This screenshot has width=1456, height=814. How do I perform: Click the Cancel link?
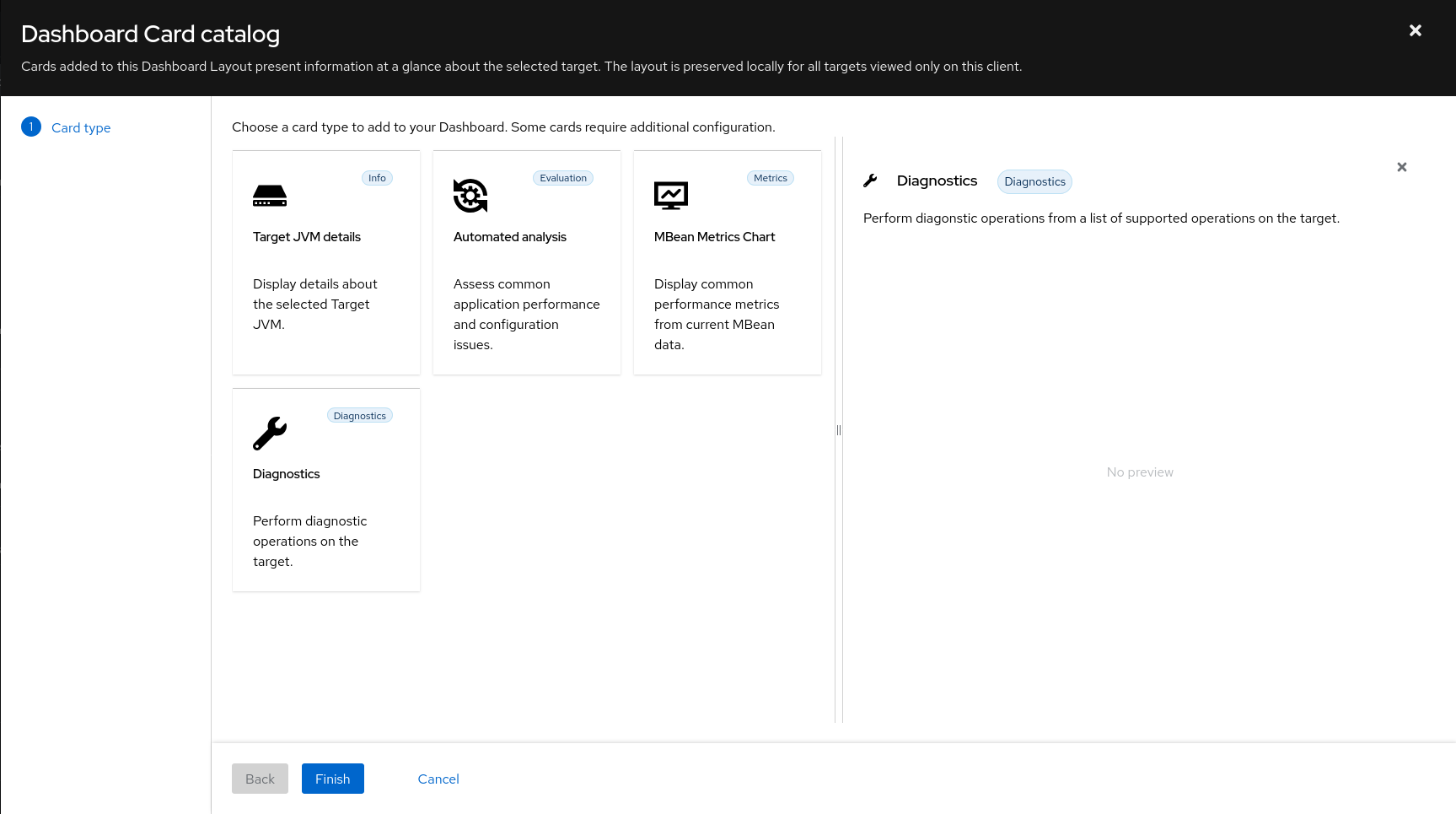point(438,779)
